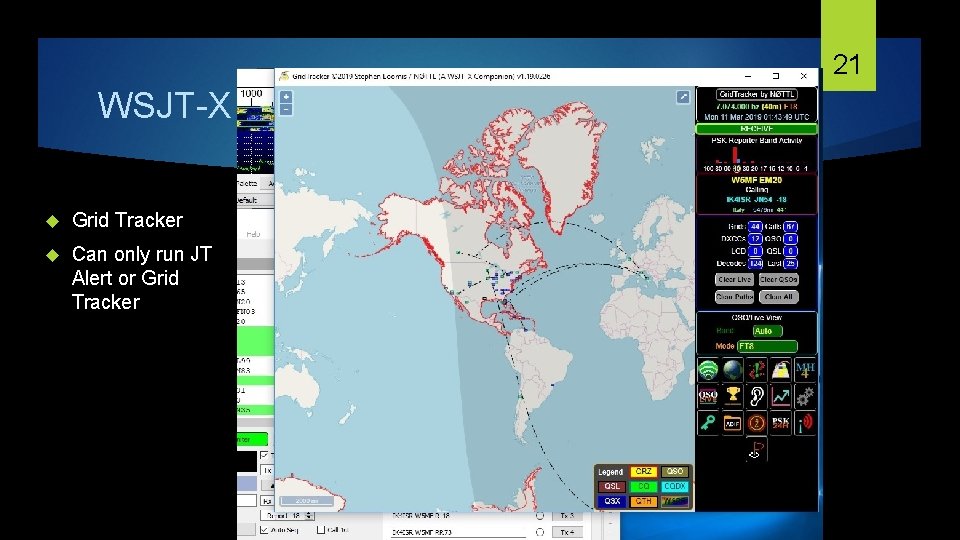Click the green RECEIVE status bar
Screen dimensions: 960x540
757,129
